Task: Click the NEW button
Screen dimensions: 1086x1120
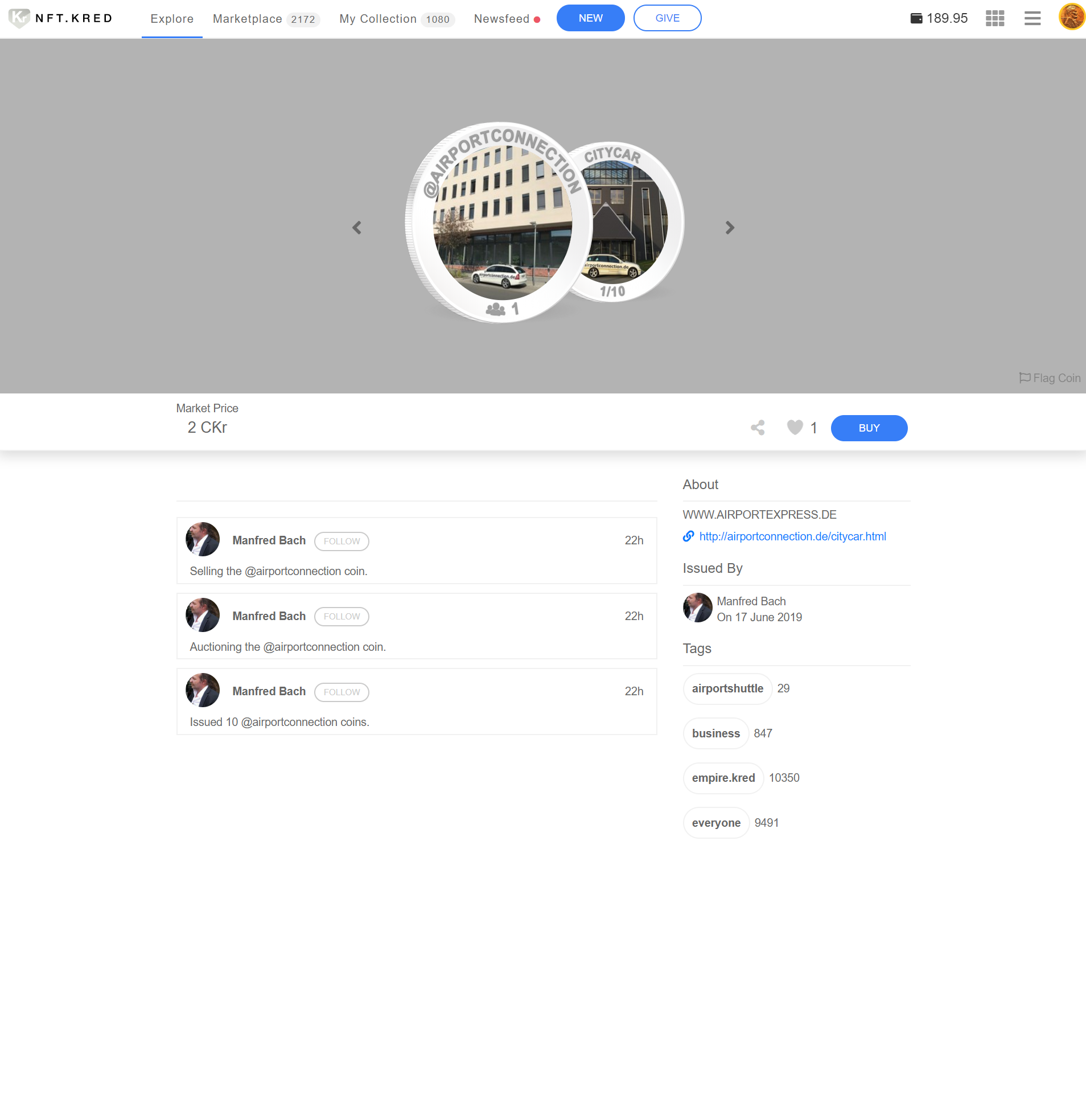Action: coord(590,18)
